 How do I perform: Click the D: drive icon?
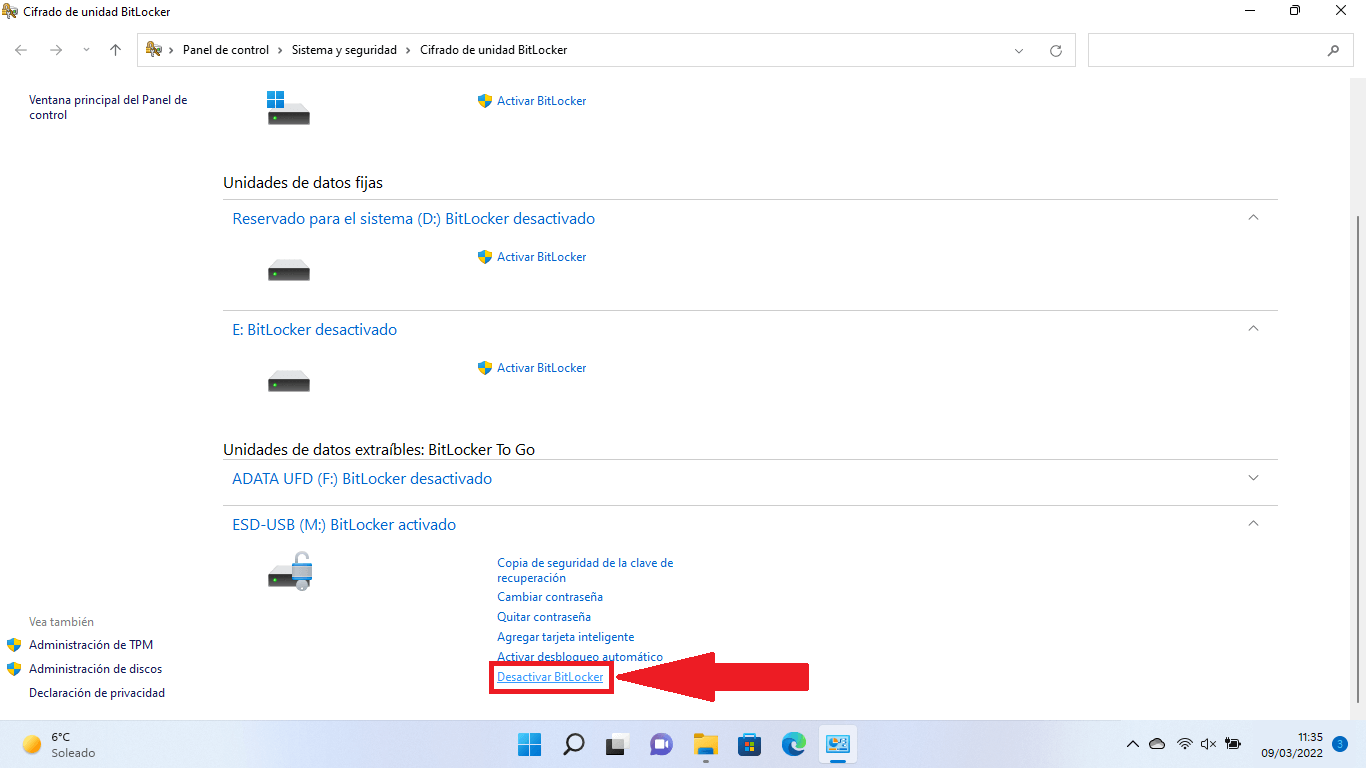click(289, 270)
